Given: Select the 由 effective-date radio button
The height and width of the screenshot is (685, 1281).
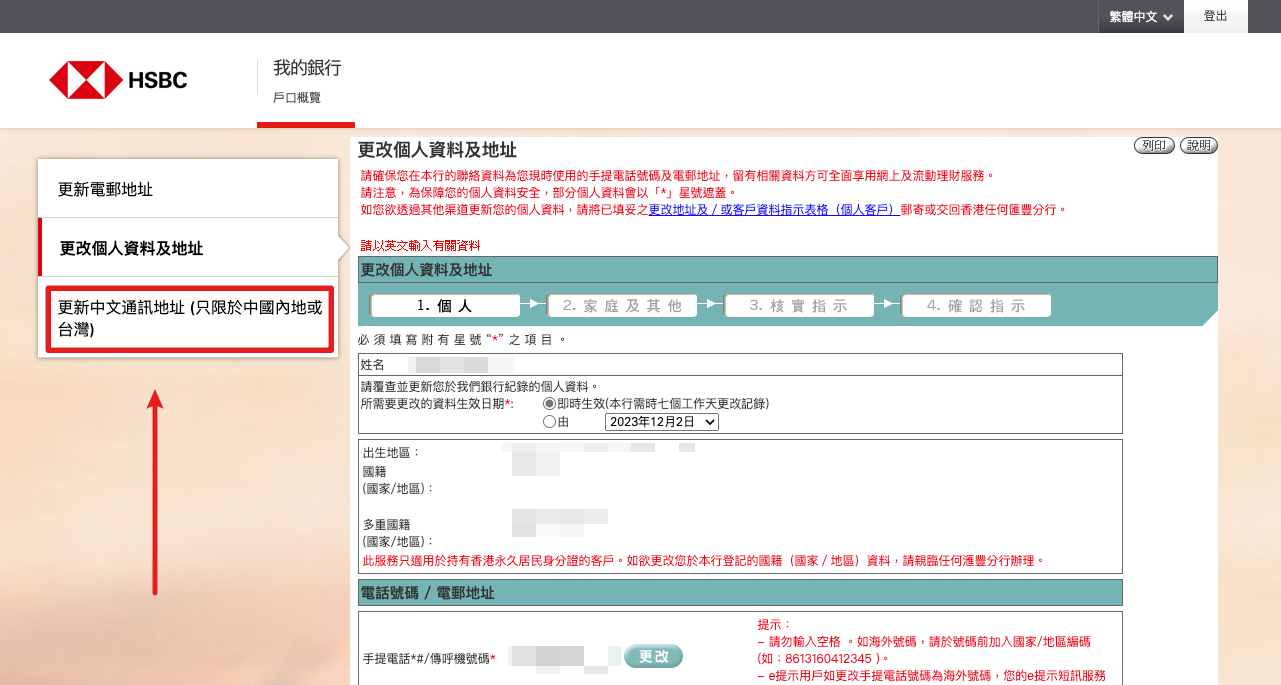Looking at the screenshot, I should pos(548,422).
